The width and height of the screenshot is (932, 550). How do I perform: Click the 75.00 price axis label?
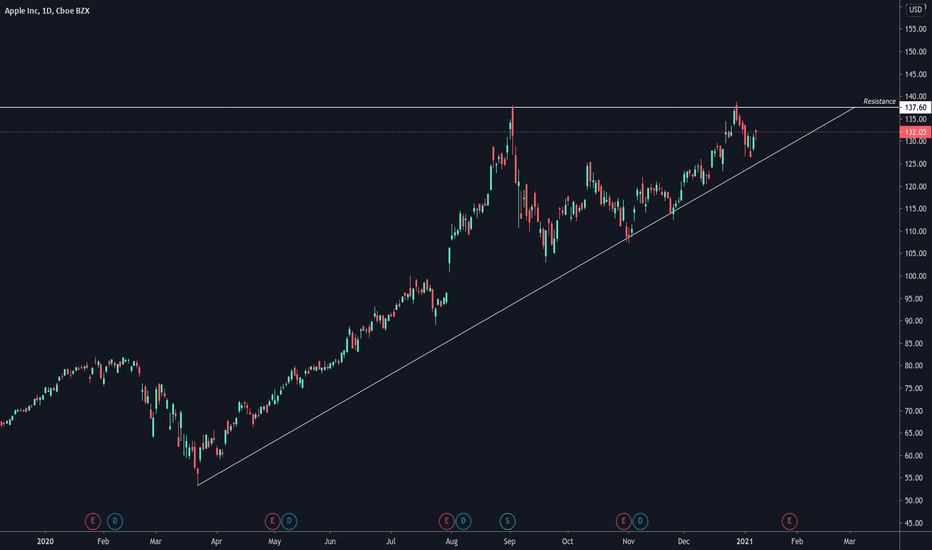915,388
